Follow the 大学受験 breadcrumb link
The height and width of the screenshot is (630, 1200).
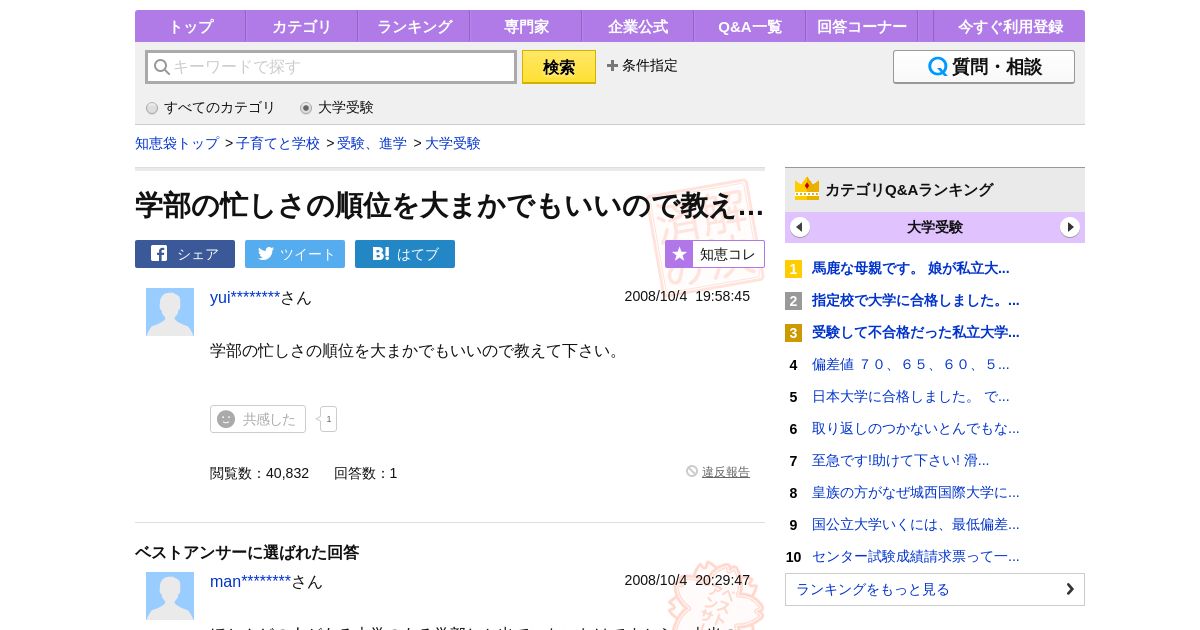[x=453, y=143]
